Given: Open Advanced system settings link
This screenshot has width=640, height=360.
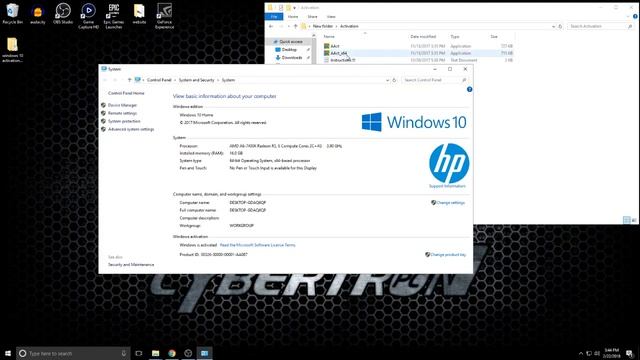Looking at the screenshot, I should click(x=131, y=129).
